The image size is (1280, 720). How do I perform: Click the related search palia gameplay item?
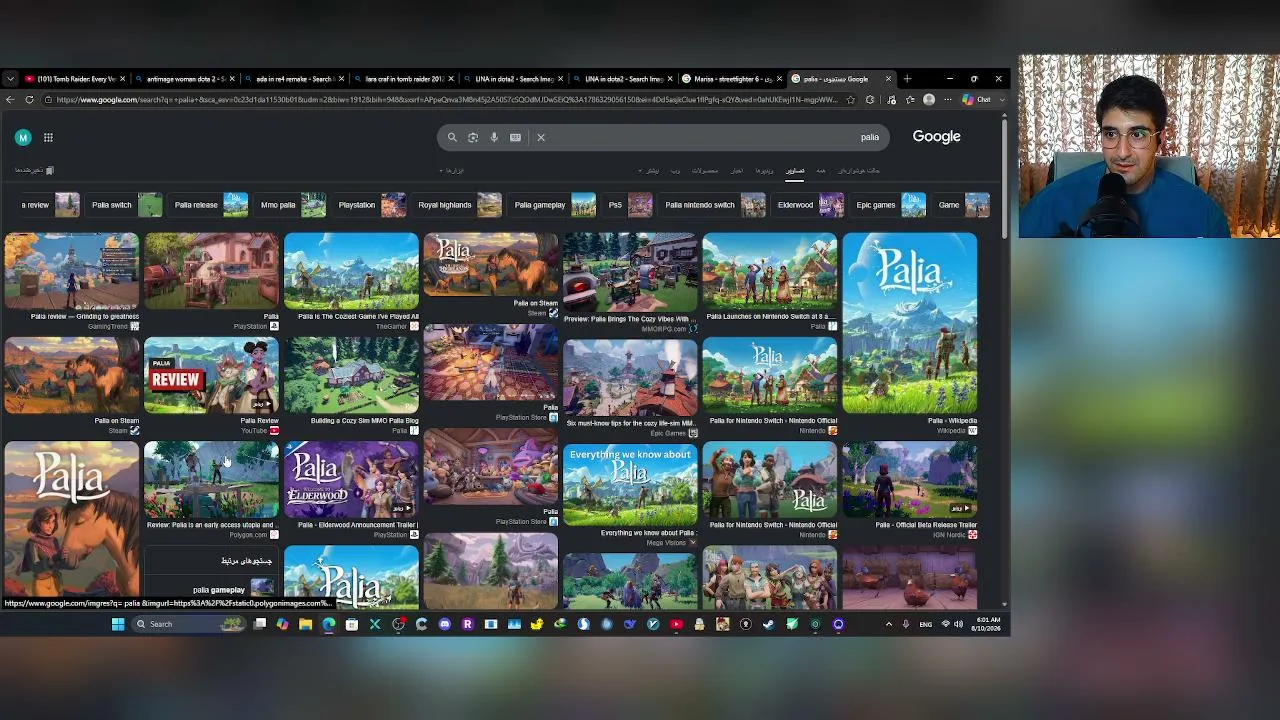pos(211,589)
